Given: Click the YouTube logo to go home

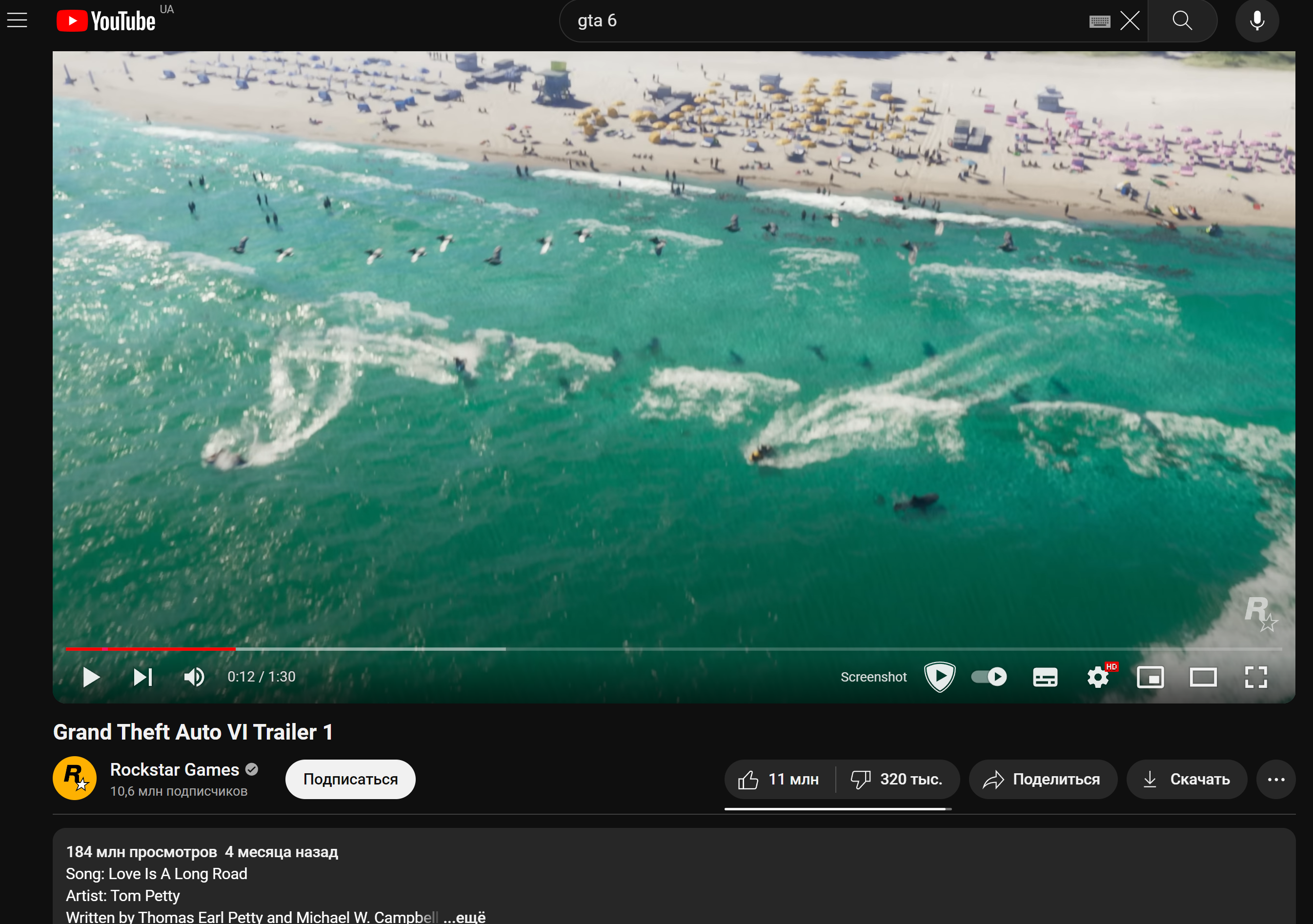Looking at the screenshot, I should pyautogui.click(x=106, y=21).
